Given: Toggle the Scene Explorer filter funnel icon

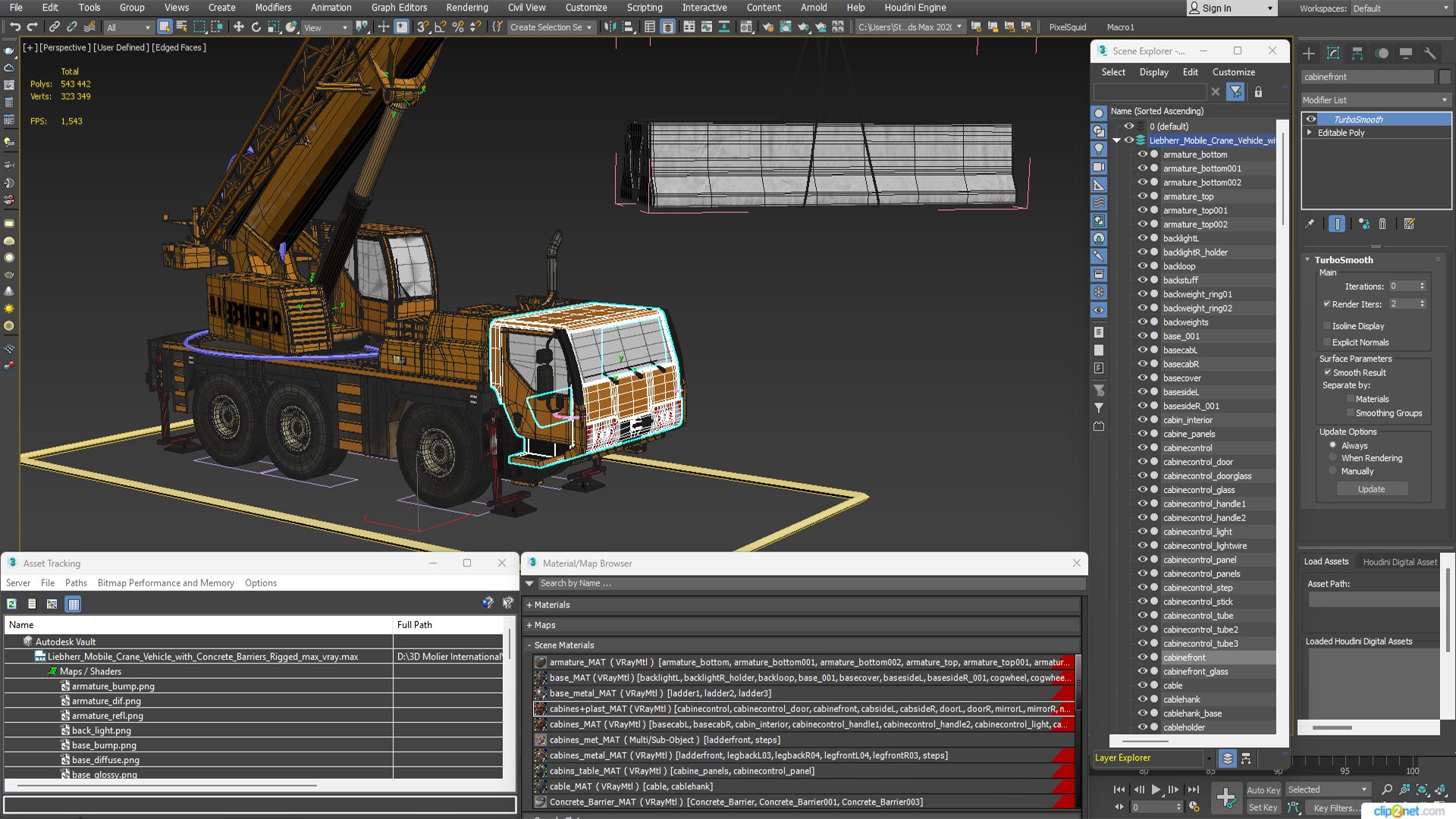Looking at the screenshot, I should 1236,92.
